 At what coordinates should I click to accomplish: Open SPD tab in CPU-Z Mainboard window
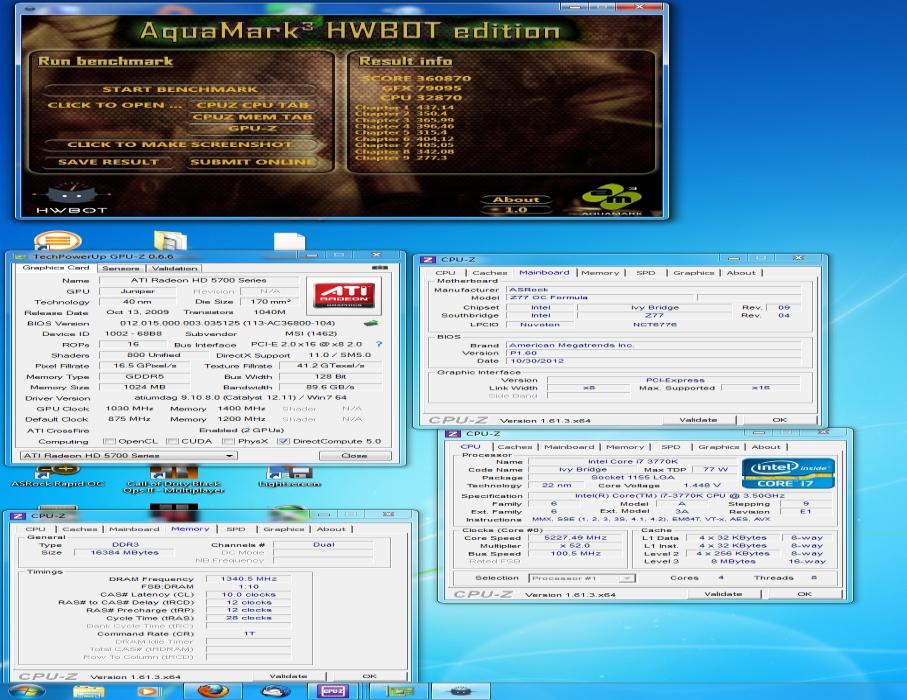coord(646,273)
